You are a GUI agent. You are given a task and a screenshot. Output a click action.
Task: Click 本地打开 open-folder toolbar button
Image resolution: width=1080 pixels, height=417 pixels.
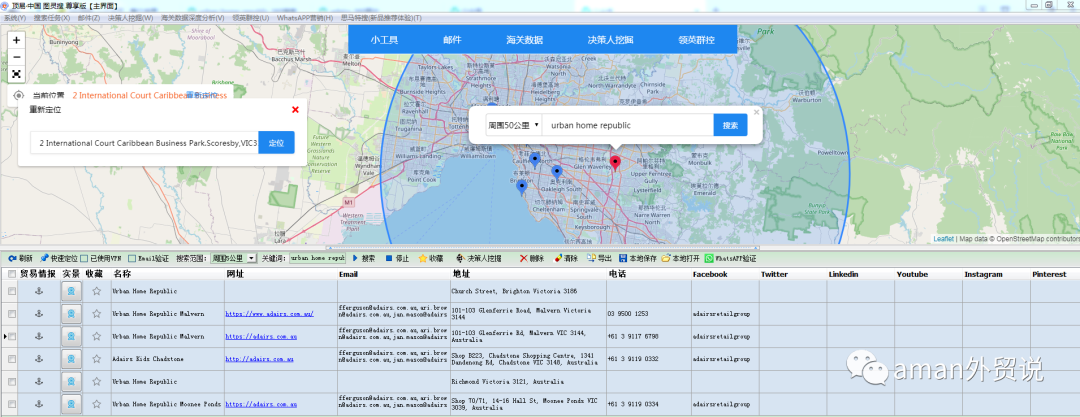point(680,258)
